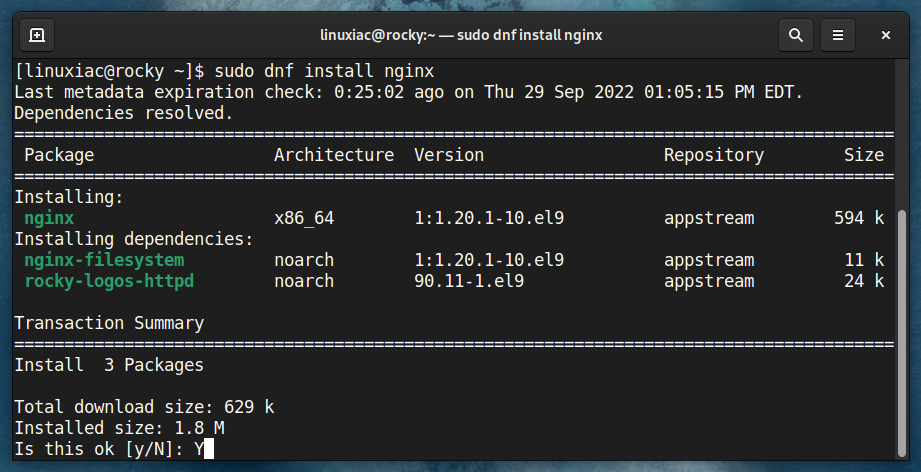The height and width of the screenshot is (472, 921).
Task: Close the terminal window
Action: [886, 35]
